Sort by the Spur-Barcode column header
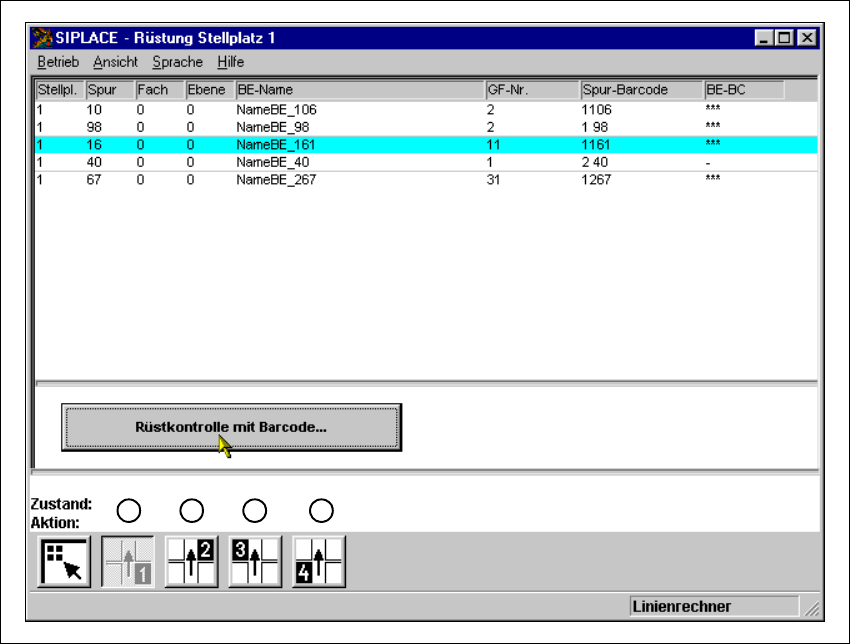 pos(640,90)
